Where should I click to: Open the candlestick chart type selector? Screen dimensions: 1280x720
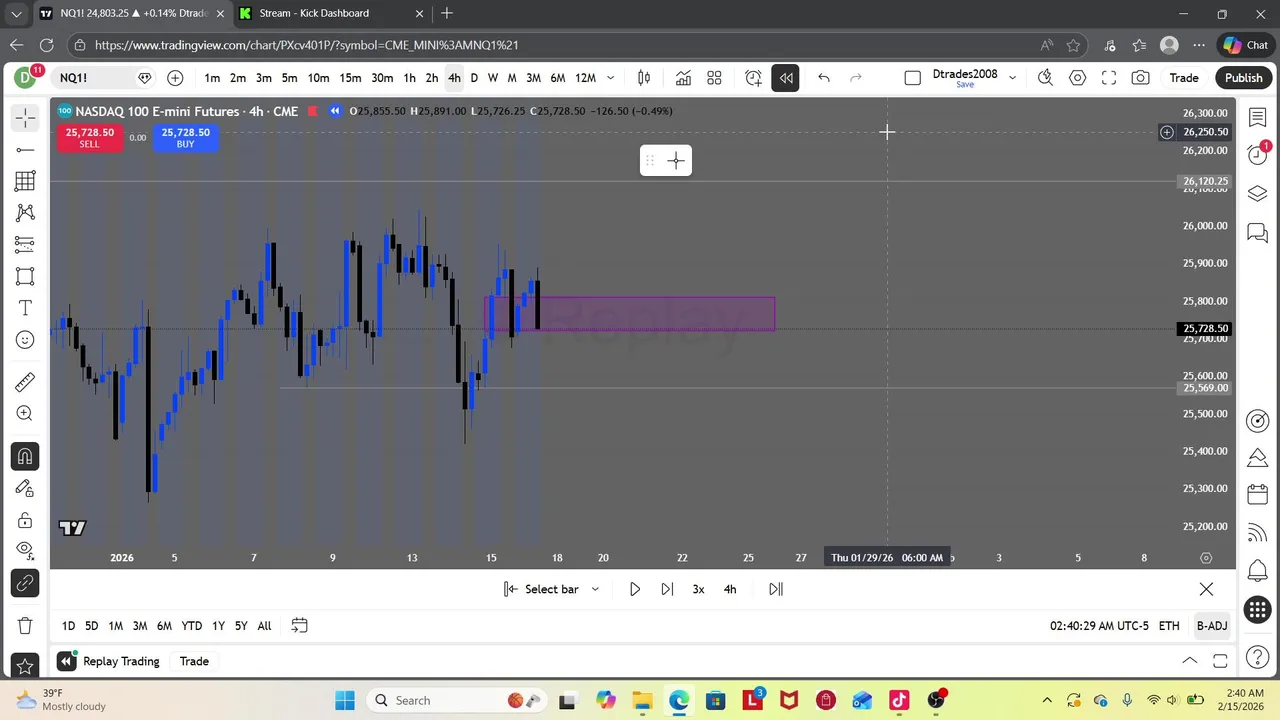coord(644,78)
